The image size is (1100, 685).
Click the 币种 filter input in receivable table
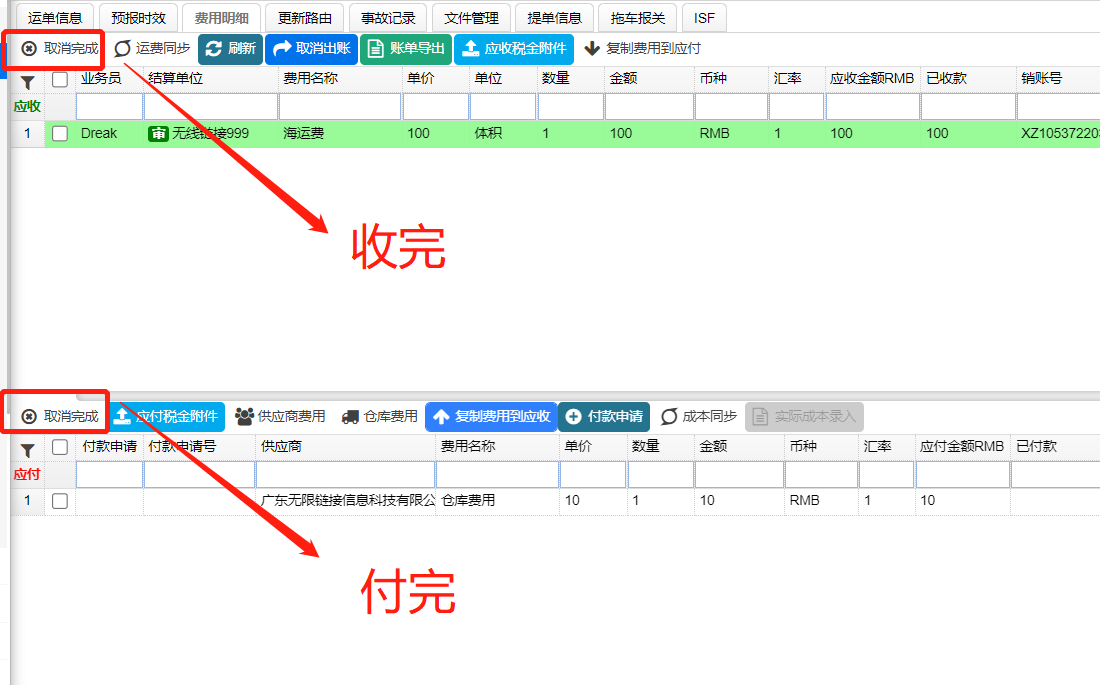click(731, 107)
